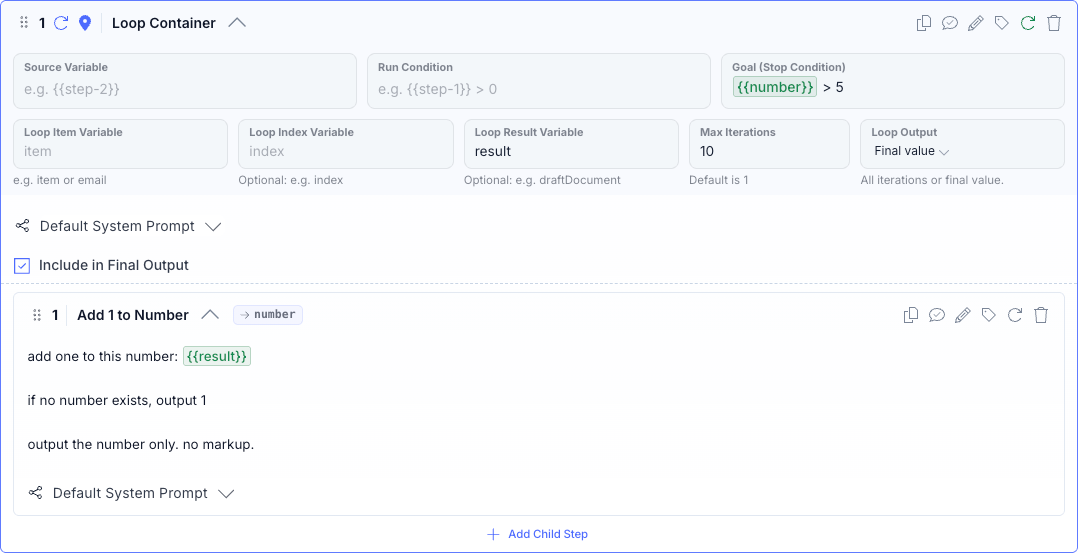Click hint 'e.g. item or email'
The image size is (1078, 553).
[x=60, y=180]
